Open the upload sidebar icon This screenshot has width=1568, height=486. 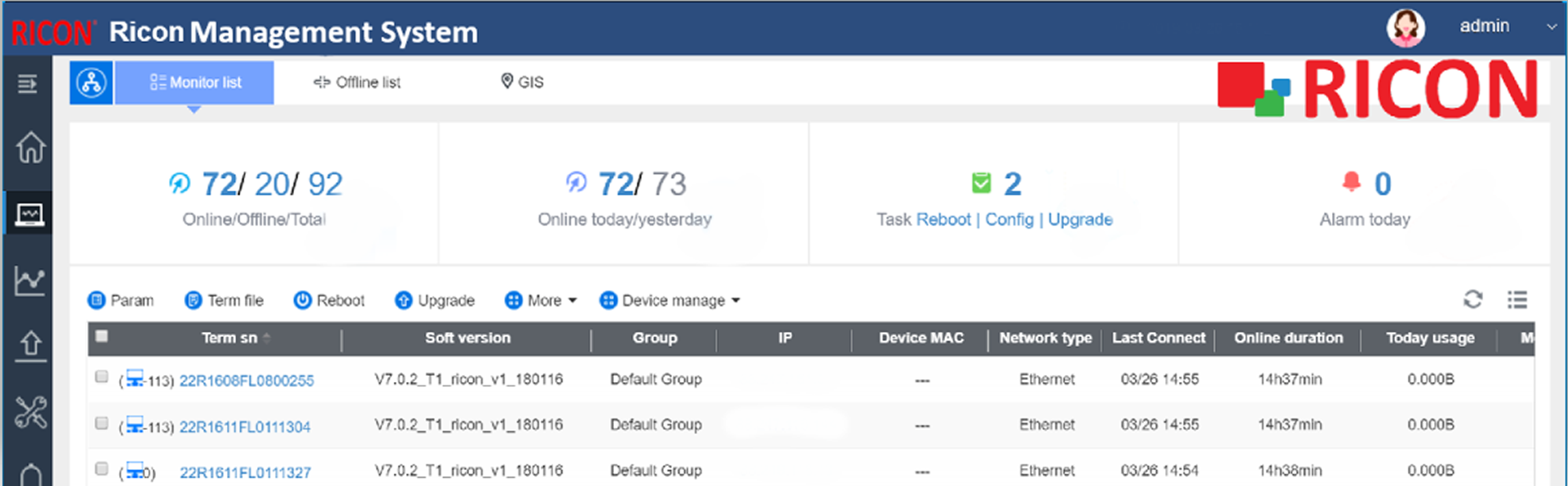pyautogui.click(x=30, y=346)
